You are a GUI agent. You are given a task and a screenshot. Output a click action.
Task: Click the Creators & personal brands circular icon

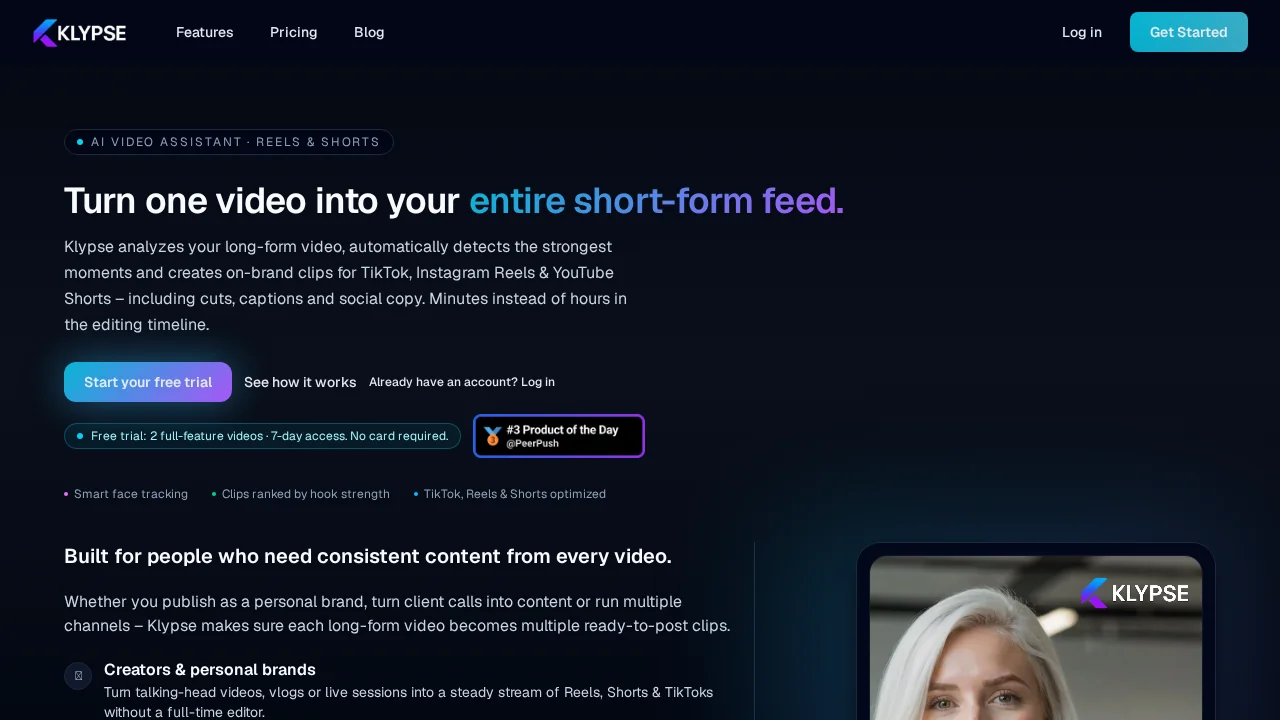coord(78,676)
